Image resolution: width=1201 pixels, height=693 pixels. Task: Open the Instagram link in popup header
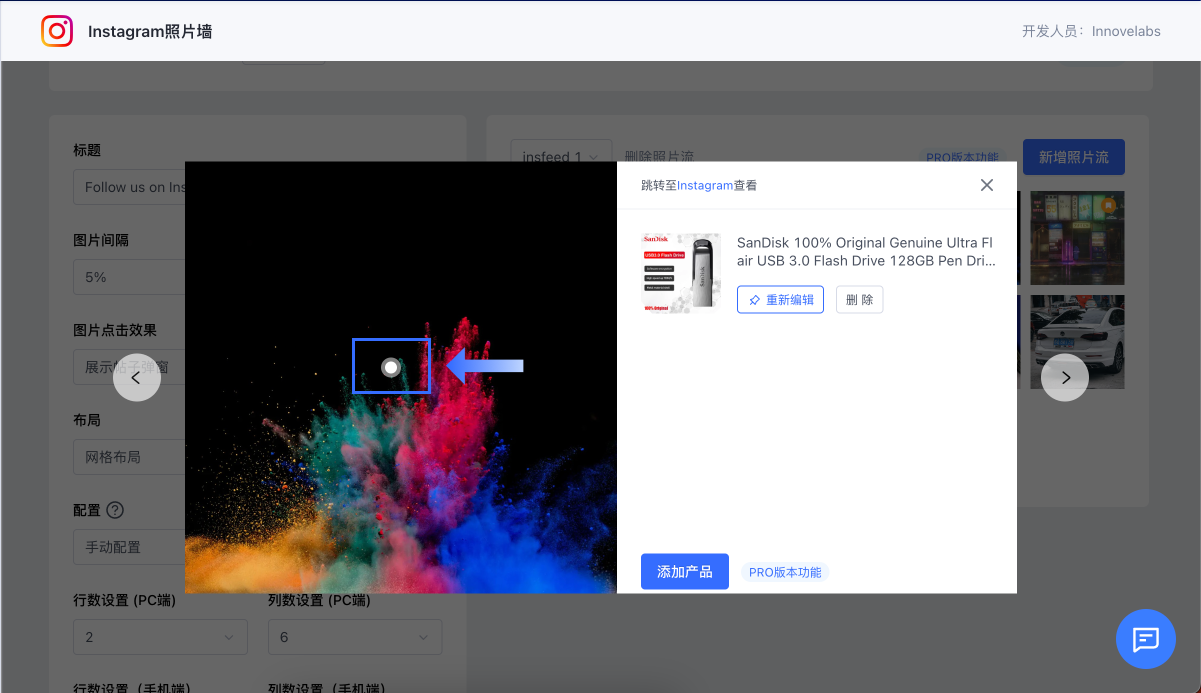(x=704, y=185)
